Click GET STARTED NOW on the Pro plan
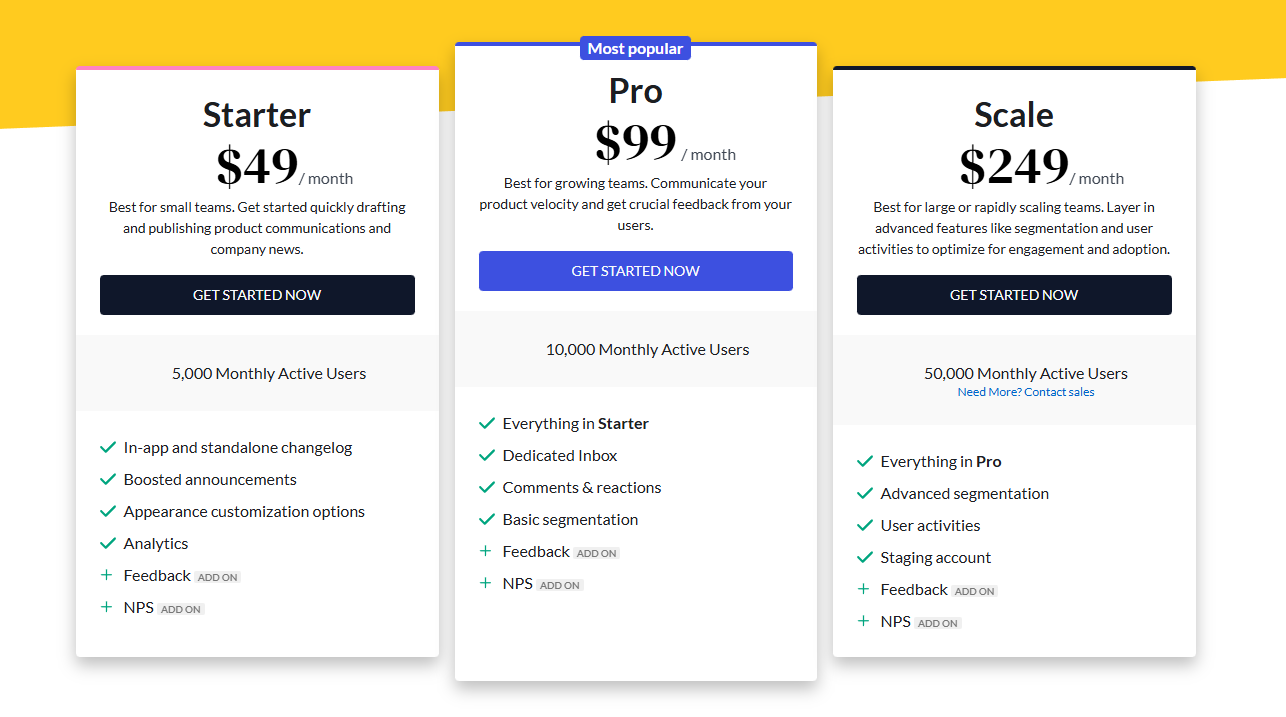Viewport: 1286px width, 717px height. click(635, 271)
